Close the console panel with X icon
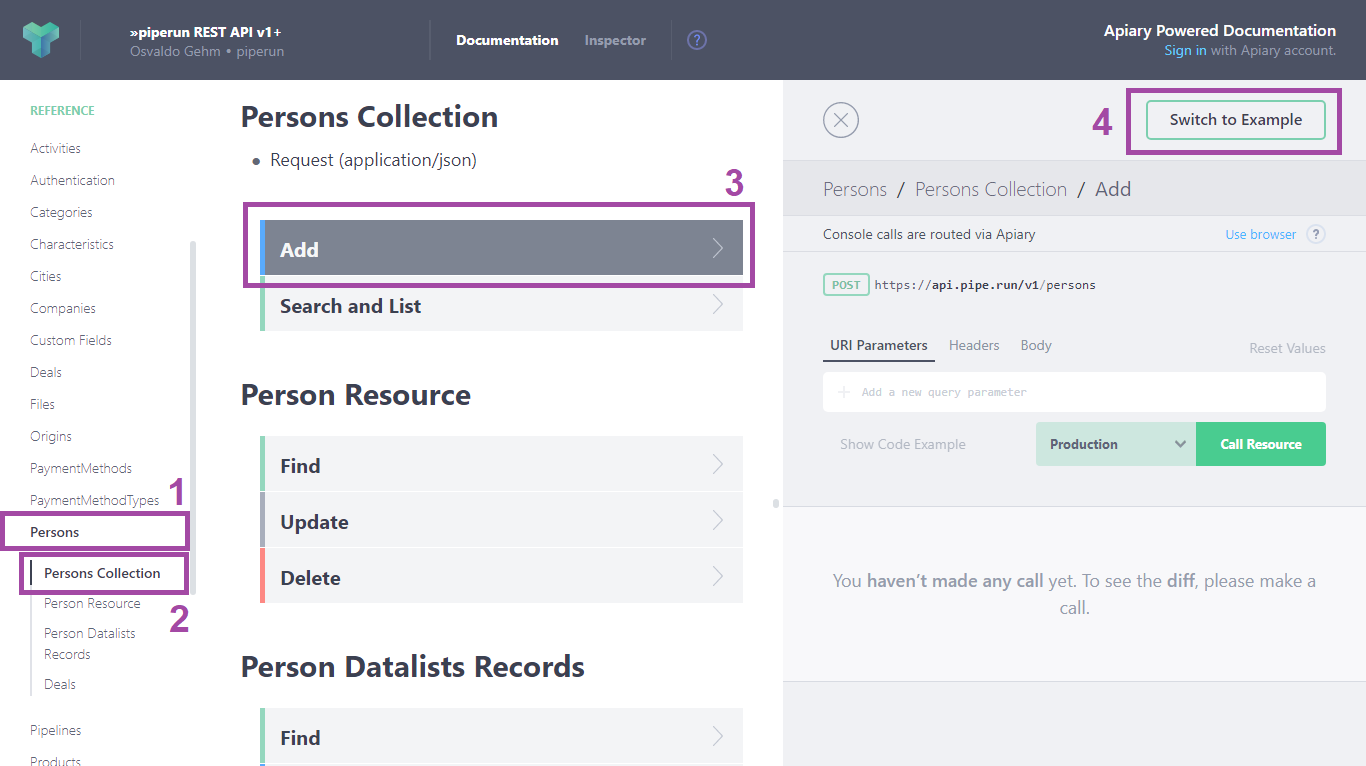This screenshot has height=766, width=1366. [x=841, y=120]
